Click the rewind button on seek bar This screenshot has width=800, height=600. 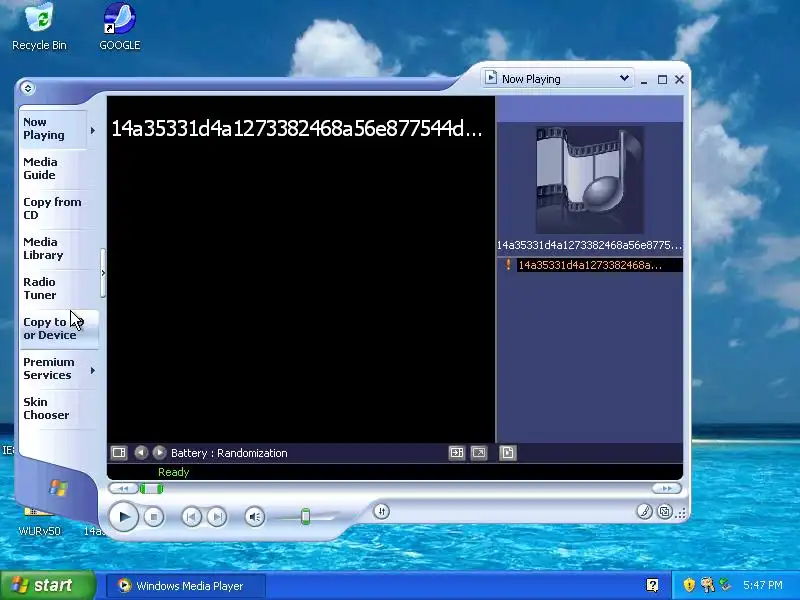point(122,488)
